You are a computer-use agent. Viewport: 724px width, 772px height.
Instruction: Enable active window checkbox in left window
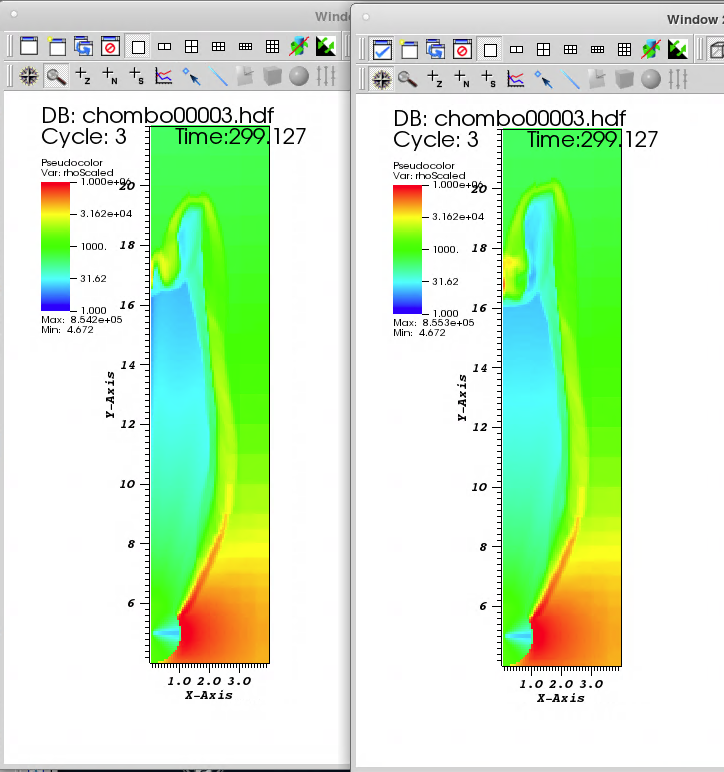[x=28, y=46]
